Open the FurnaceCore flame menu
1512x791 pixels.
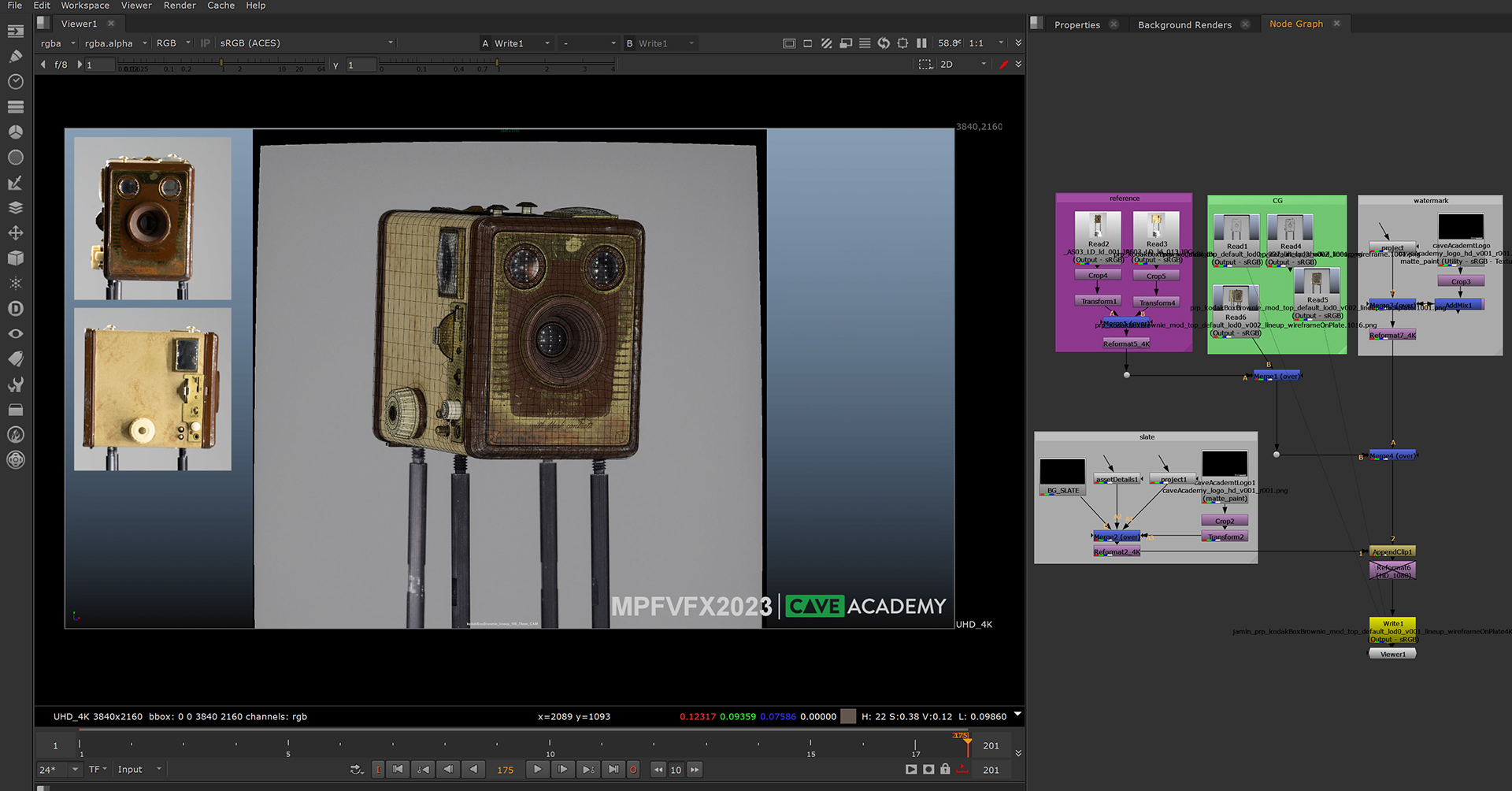point(16,435)
